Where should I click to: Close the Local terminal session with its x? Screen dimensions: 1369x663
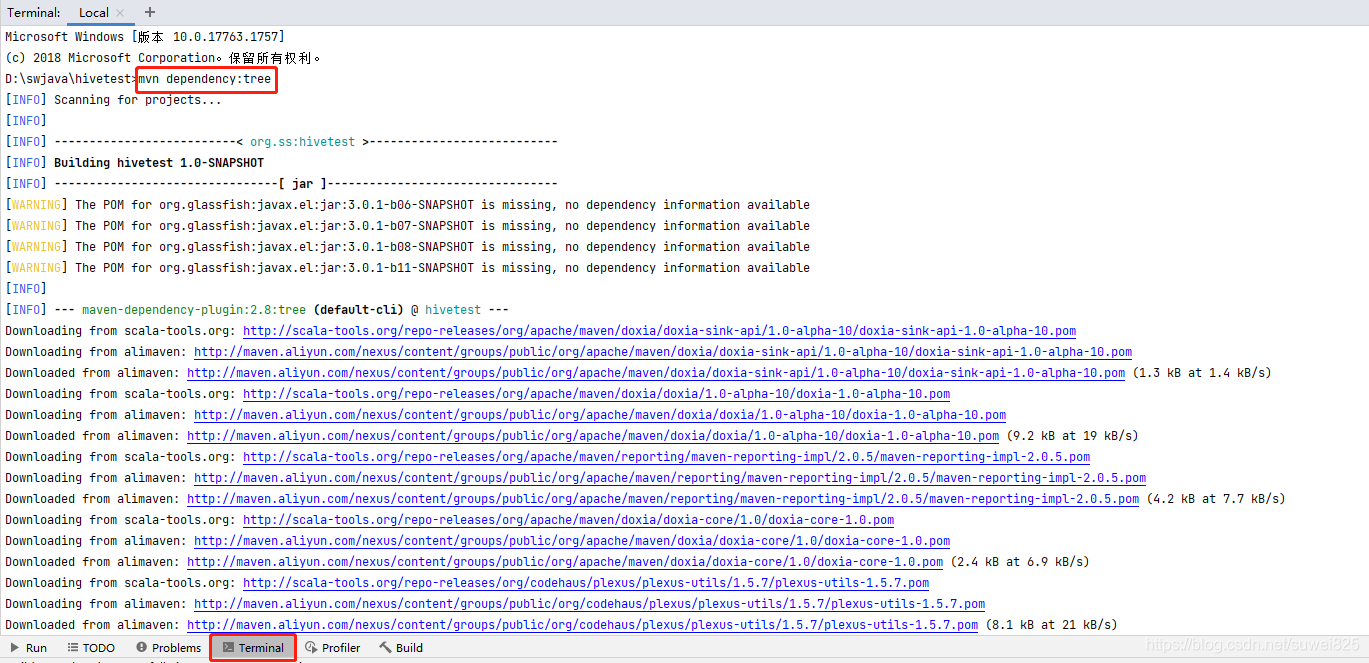(x=119, y=12)
